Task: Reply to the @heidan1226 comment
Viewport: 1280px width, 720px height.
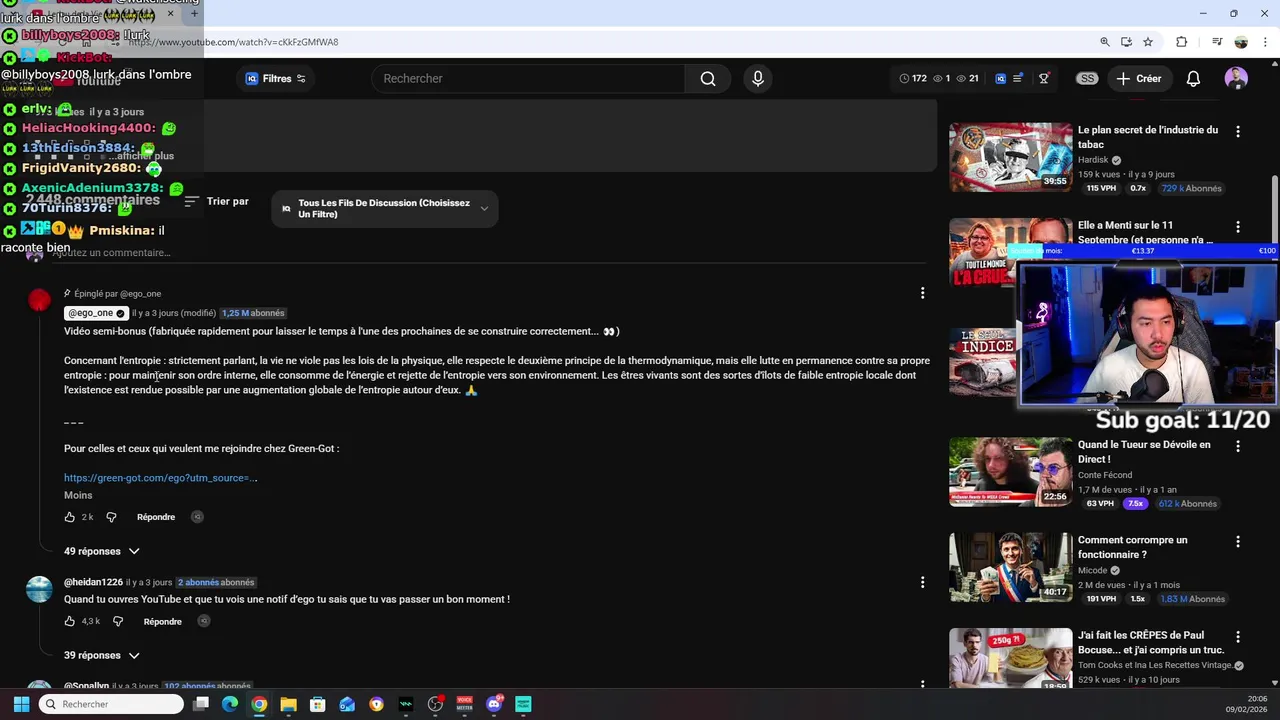Action: tap(163, 621)
